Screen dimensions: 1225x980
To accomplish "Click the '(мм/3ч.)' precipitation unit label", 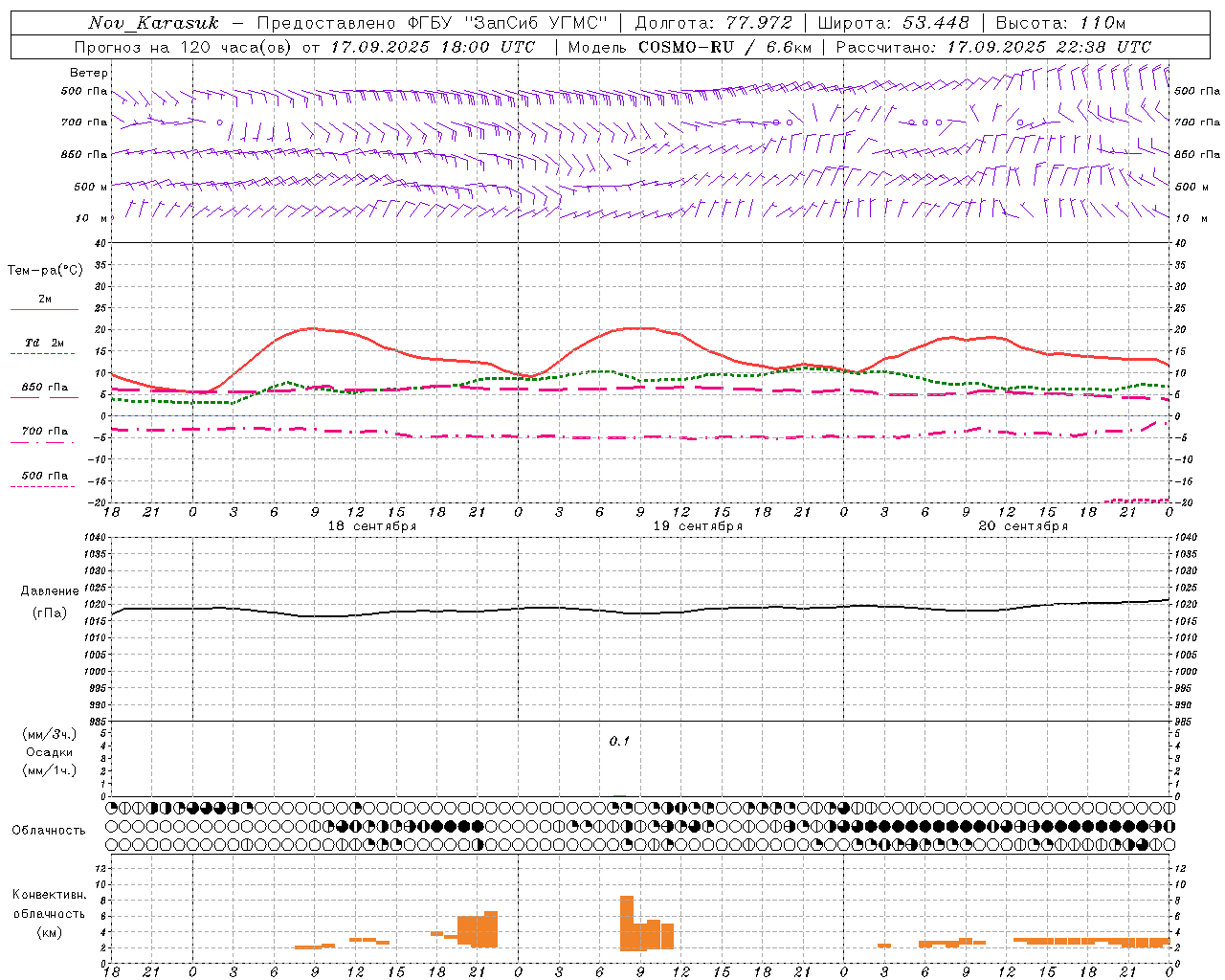I will [x=50, y=734].
